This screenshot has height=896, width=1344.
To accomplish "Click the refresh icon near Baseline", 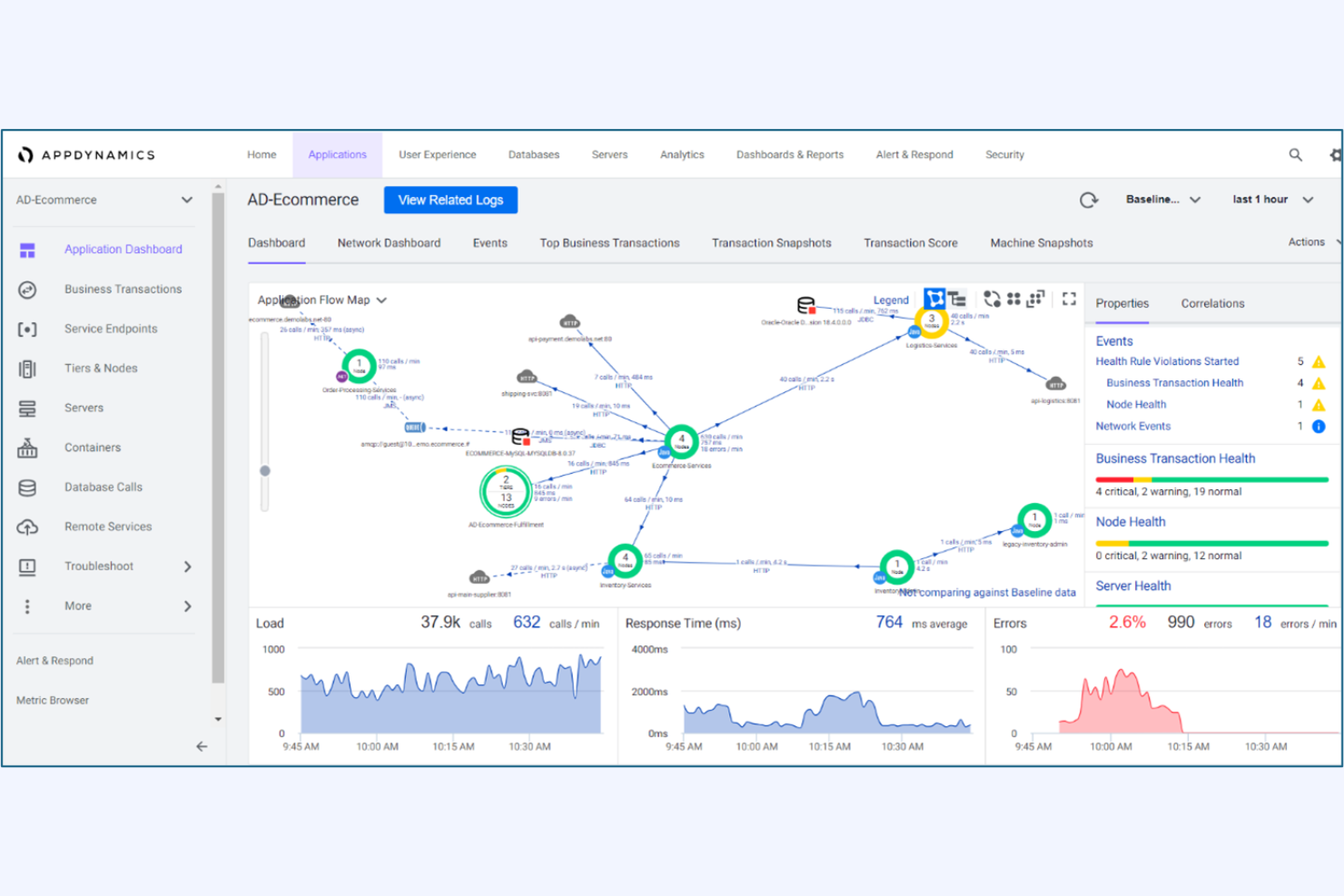I will click(x=1088, y=200).
